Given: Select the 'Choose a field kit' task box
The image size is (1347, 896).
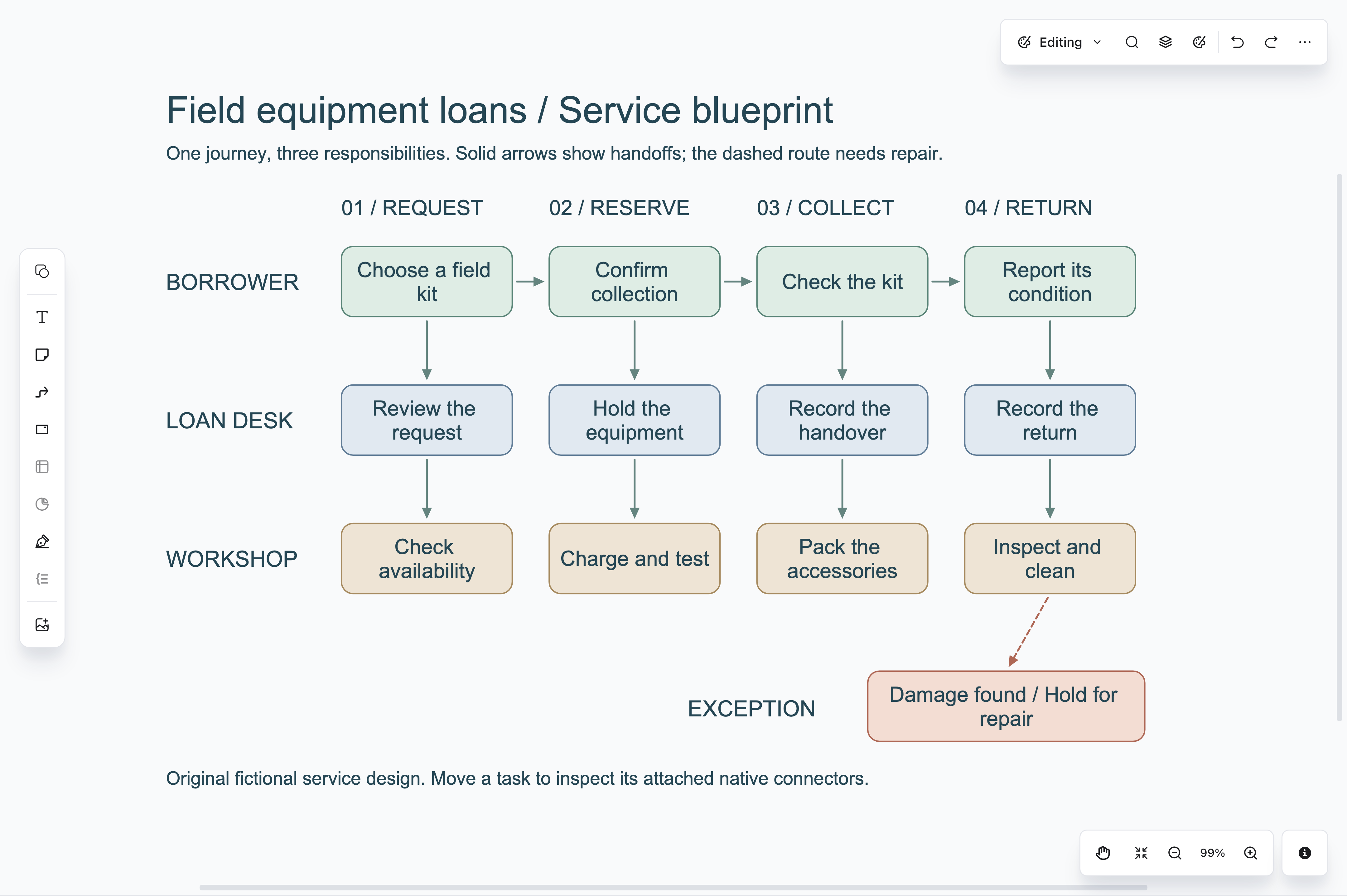Looking at the screenshot, I should (426, 282).
